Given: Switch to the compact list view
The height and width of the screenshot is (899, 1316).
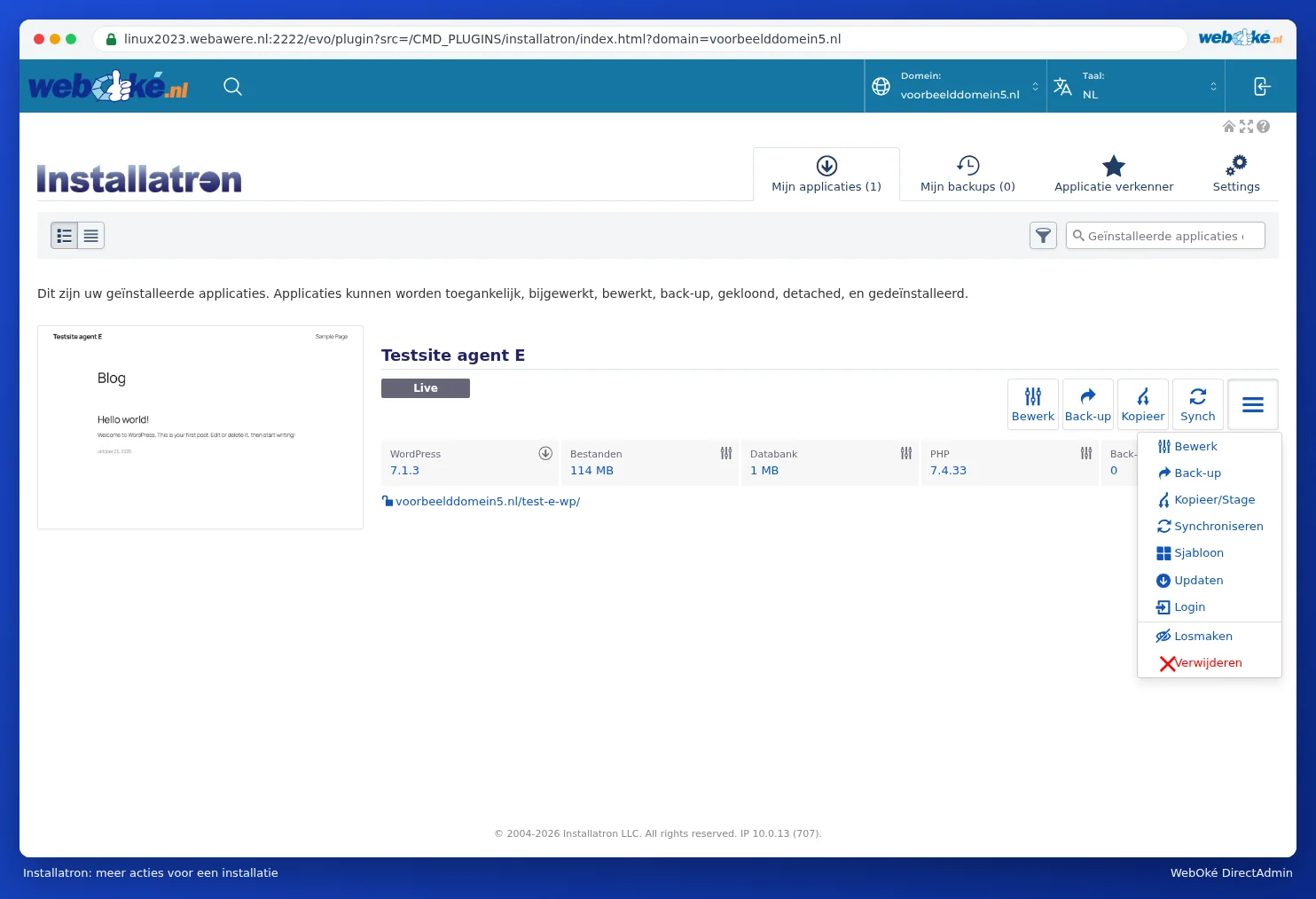Looking at the screenshot, I should [x=91, y=236].
